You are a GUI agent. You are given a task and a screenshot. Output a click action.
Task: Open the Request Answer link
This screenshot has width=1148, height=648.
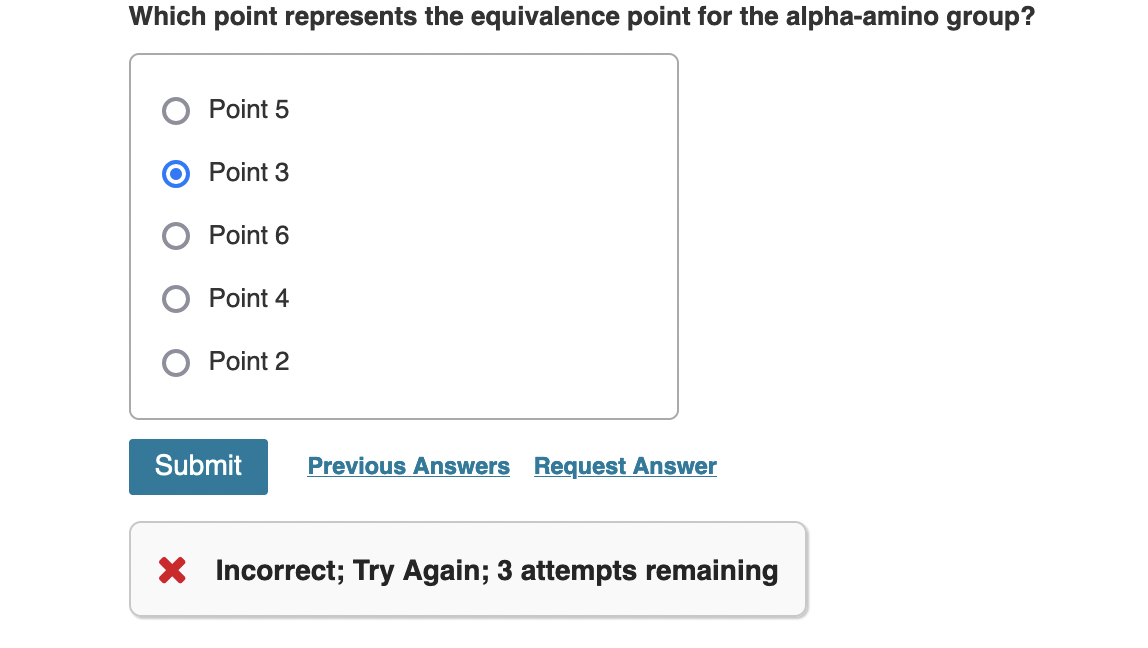[x=625, y=466]
